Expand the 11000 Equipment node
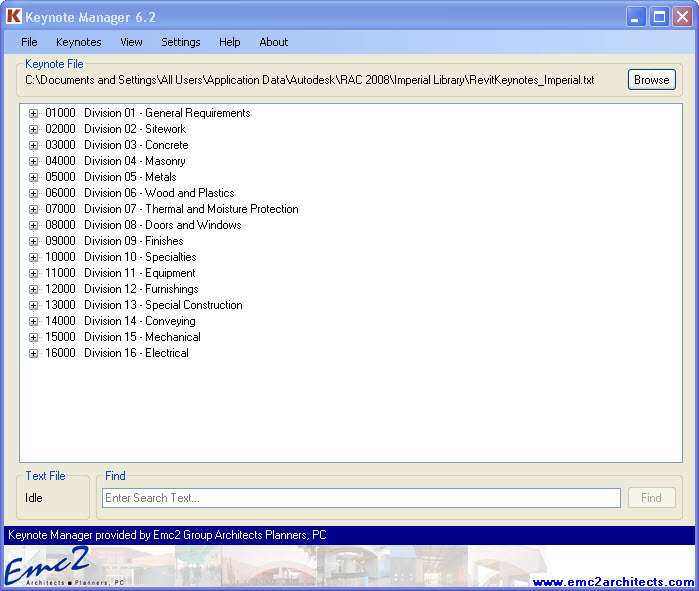 33,273
